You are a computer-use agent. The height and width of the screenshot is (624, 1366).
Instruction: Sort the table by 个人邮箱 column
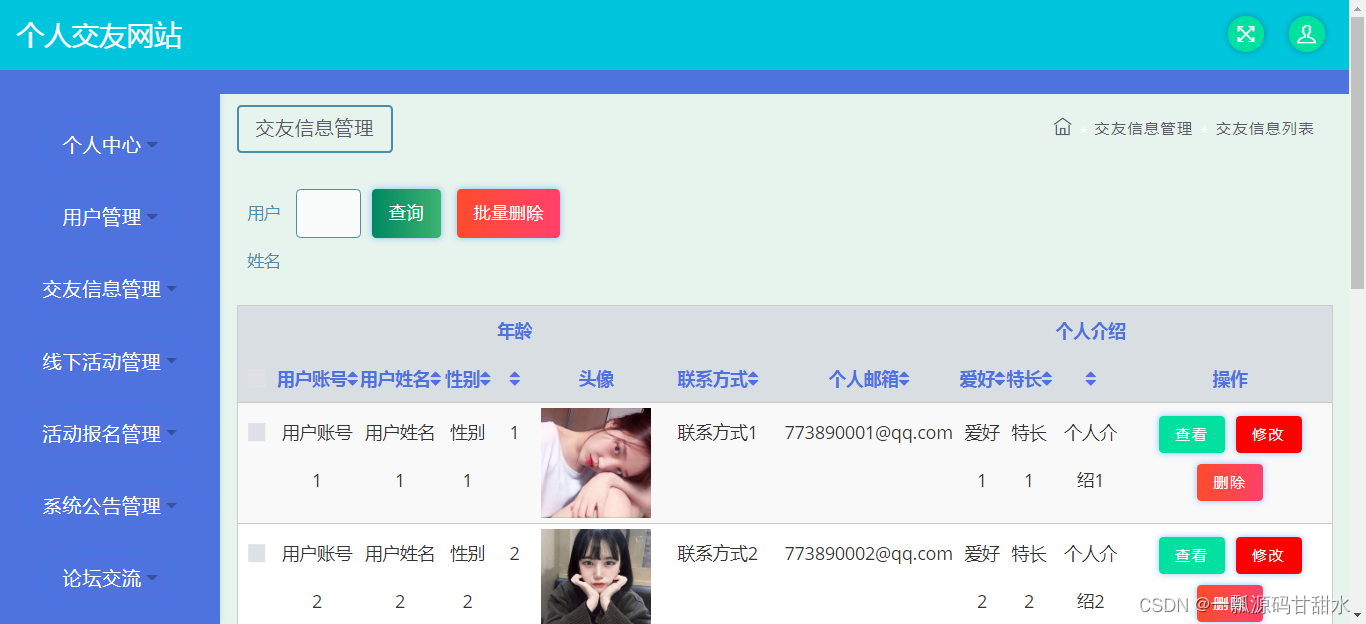coord(869,379)
